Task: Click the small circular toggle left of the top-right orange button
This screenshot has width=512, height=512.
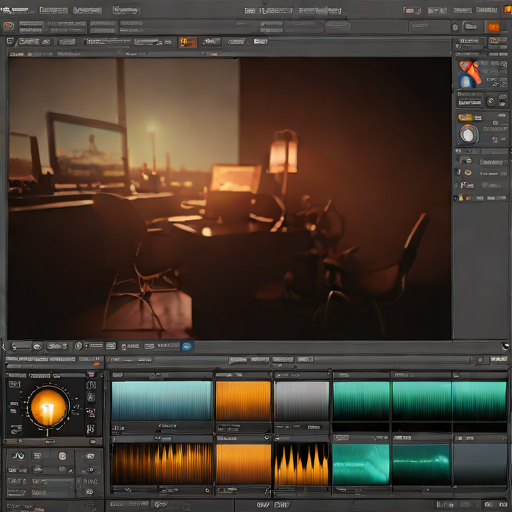Action: (x=455, y=27)
